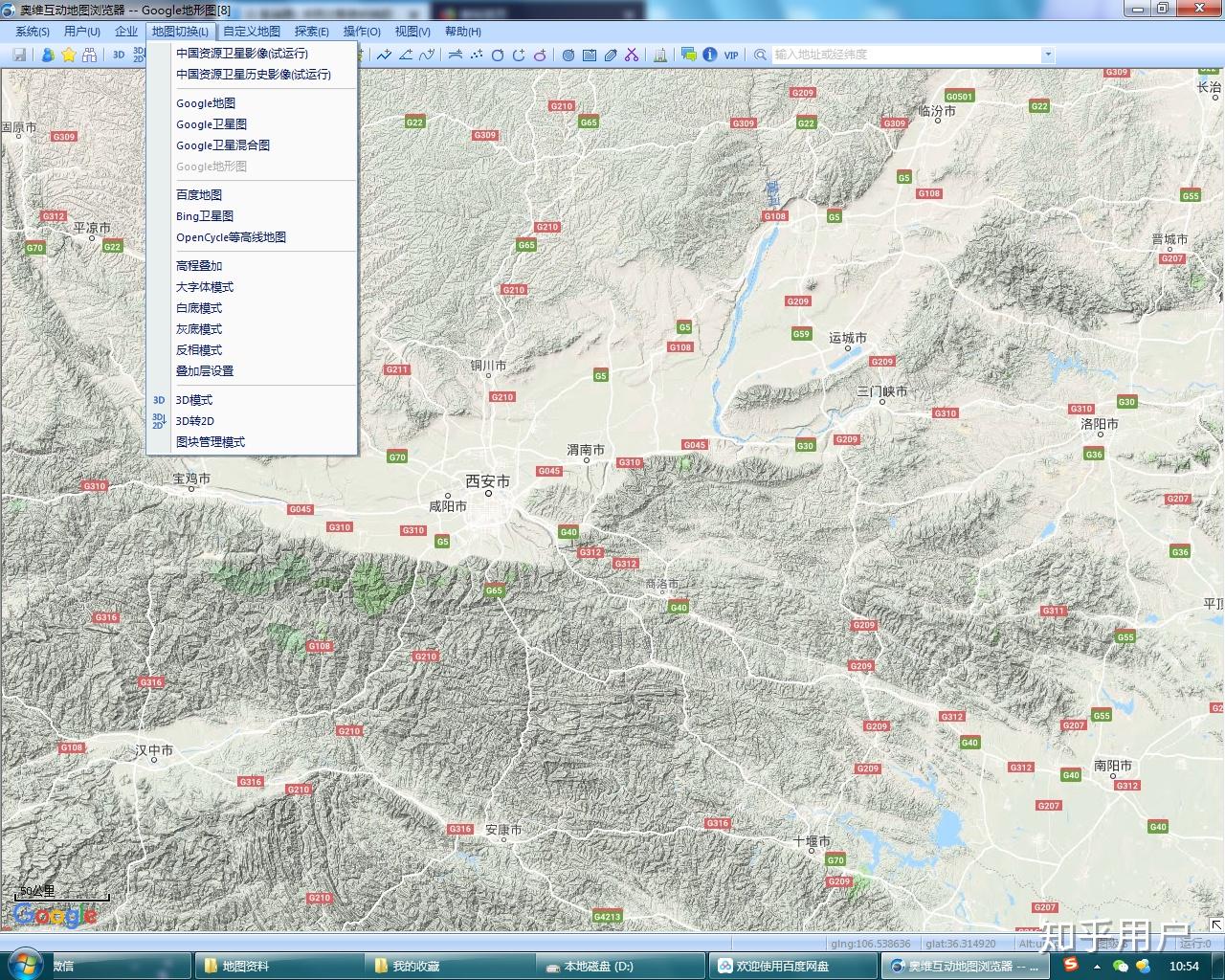Click the glng:106.538636 status bar value
The image size is (1225, 980).
tap(871, 944)
